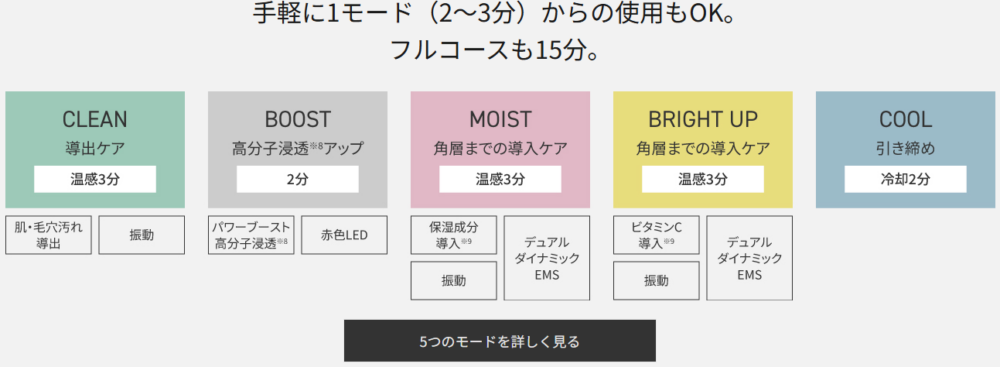Click the 肌・毛穴汚れ導出 feature box

pos(48,235)
